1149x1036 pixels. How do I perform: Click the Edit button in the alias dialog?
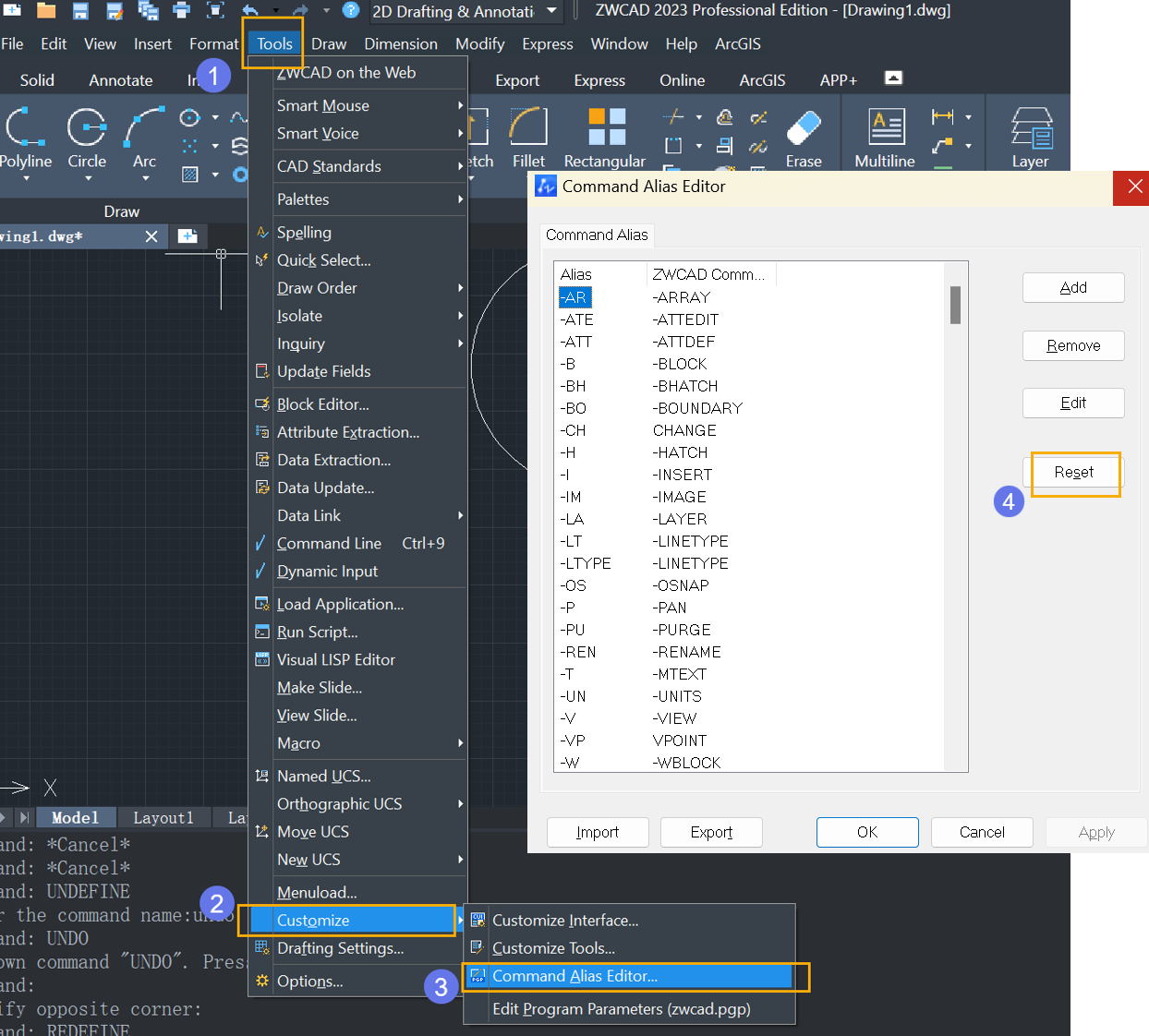(x=1073, y=404)
